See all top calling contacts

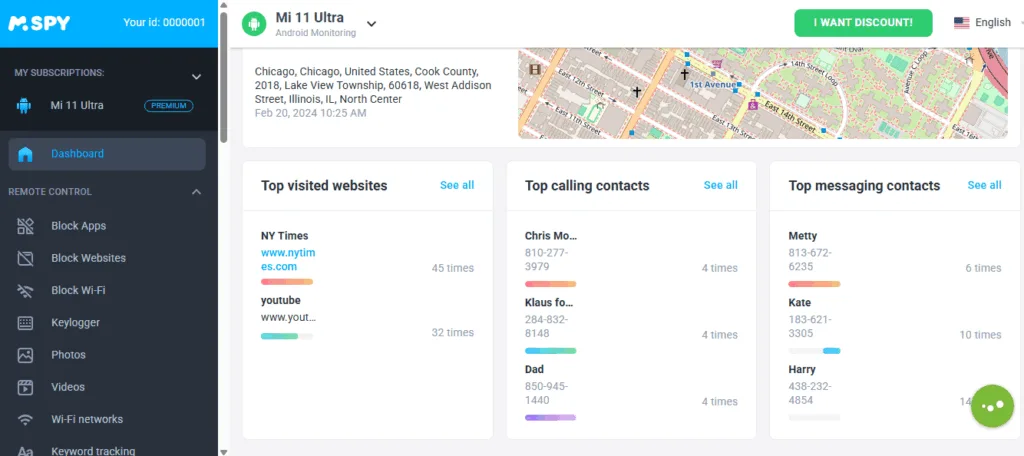pyautogui.click(x=720, y=186)
